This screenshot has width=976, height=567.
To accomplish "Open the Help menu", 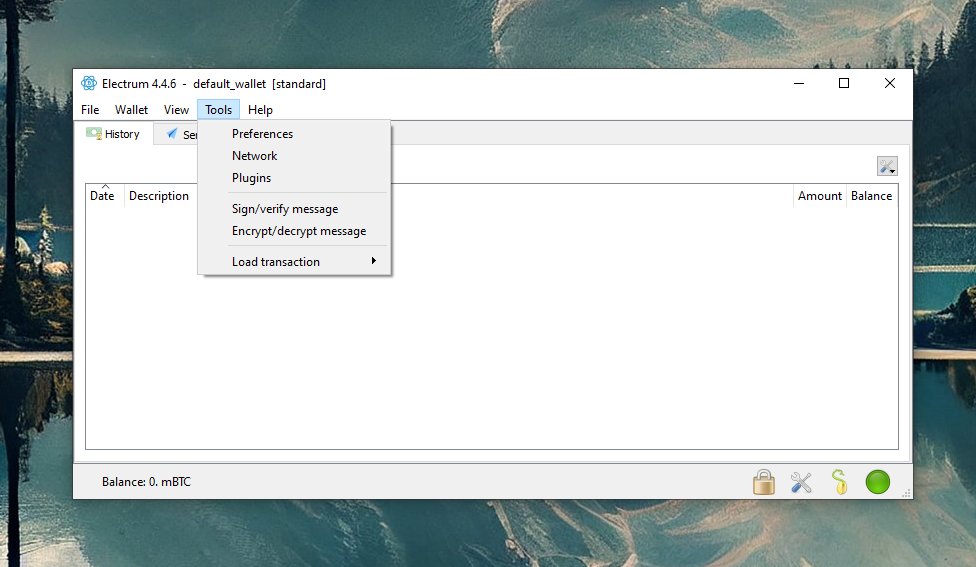I will pos(260,110).
